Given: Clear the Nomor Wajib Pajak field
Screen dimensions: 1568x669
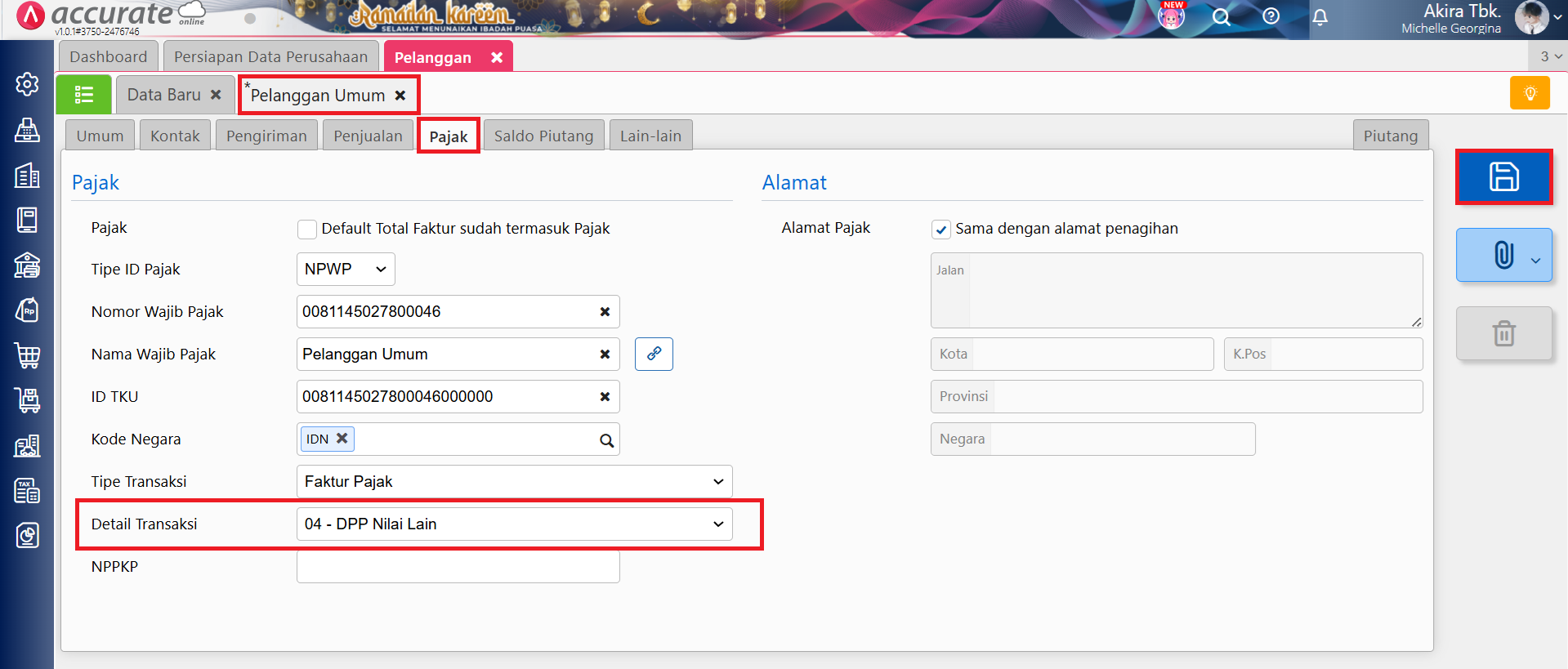Looking at the screenshot, I should click(605, 312).
